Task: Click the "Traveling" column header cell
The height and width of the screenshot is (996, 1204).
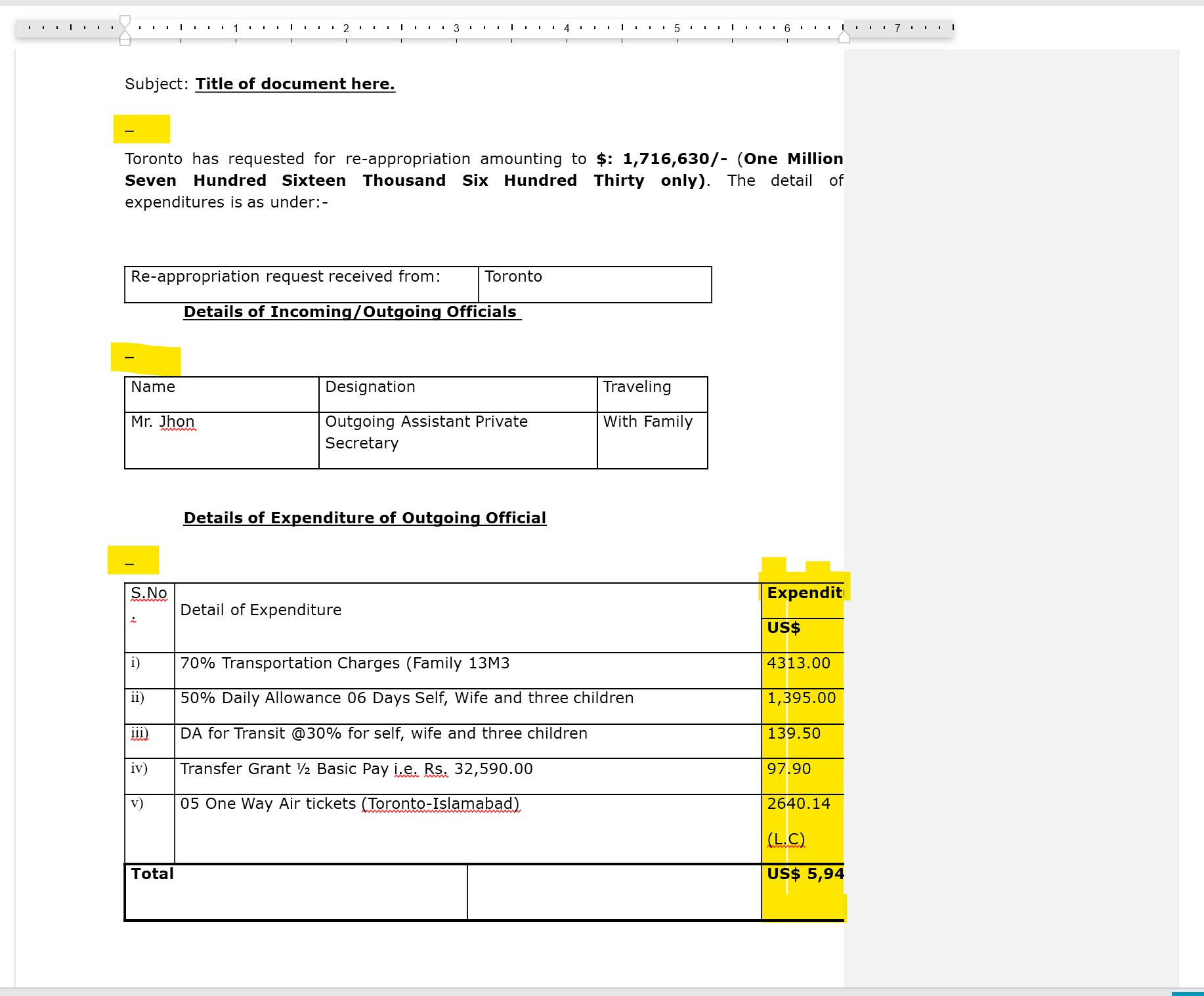Action: click(653, 395)
